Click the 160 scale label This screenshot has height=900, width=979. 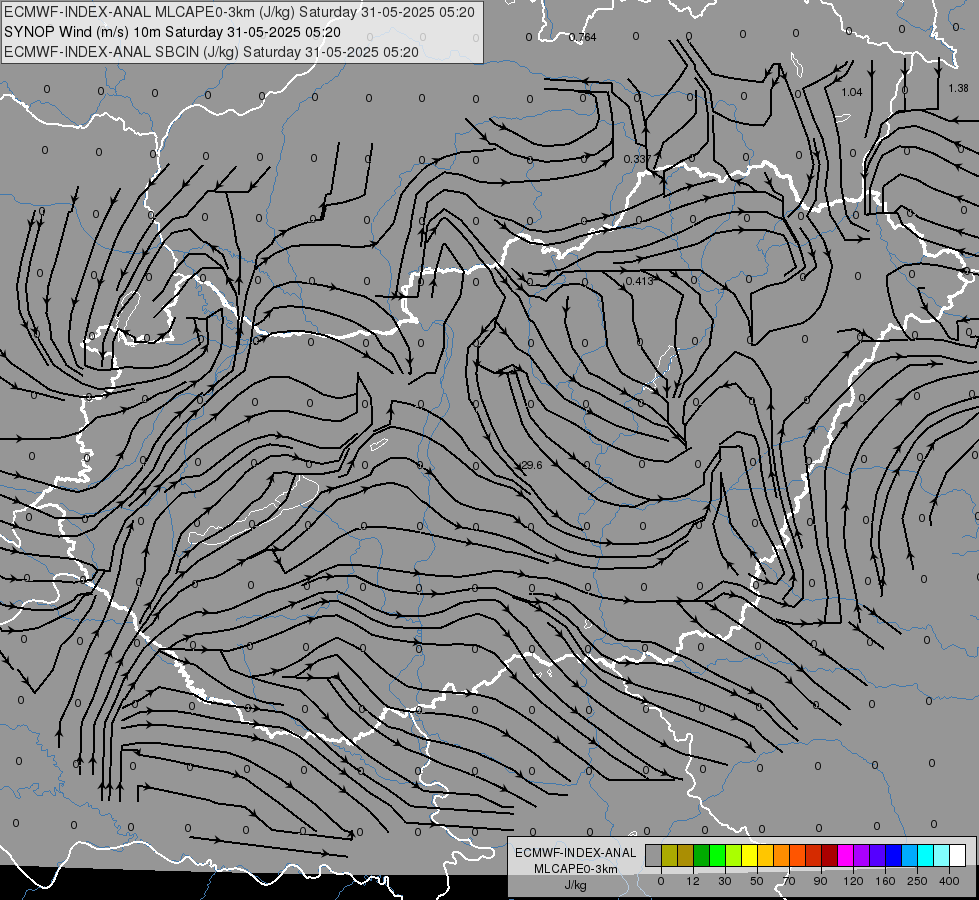click(x=885, y=881)
